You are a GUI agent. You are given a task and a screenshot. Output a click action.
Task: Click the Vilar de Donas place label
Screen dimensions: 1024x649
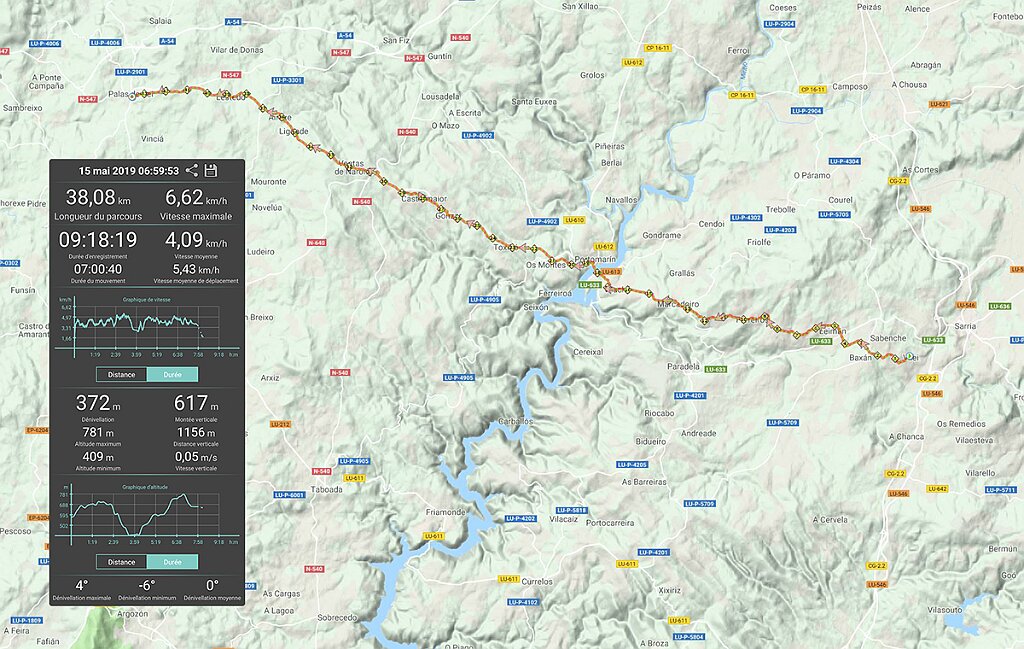(236, 50)
